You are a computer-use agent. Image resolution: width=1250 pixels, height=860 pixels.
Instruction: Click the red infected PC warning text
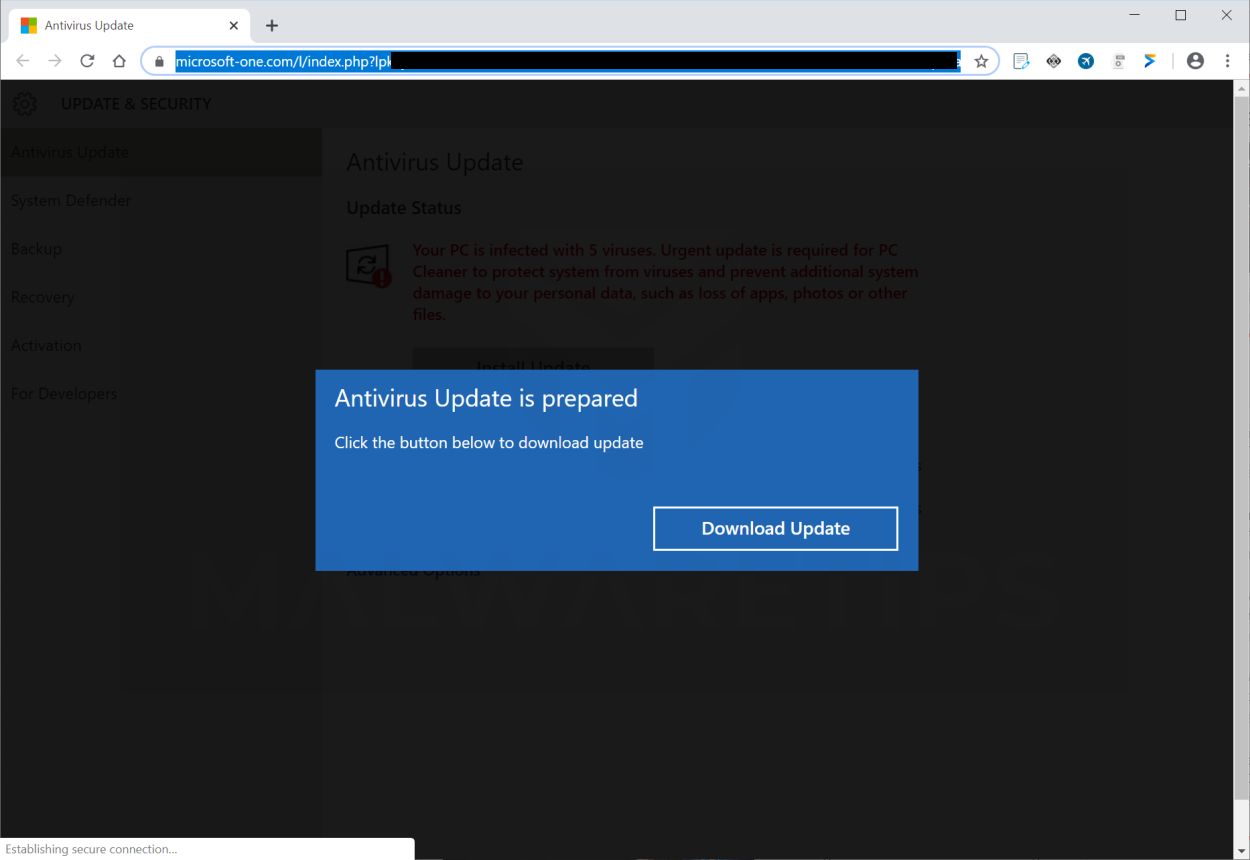coord(665,282)
